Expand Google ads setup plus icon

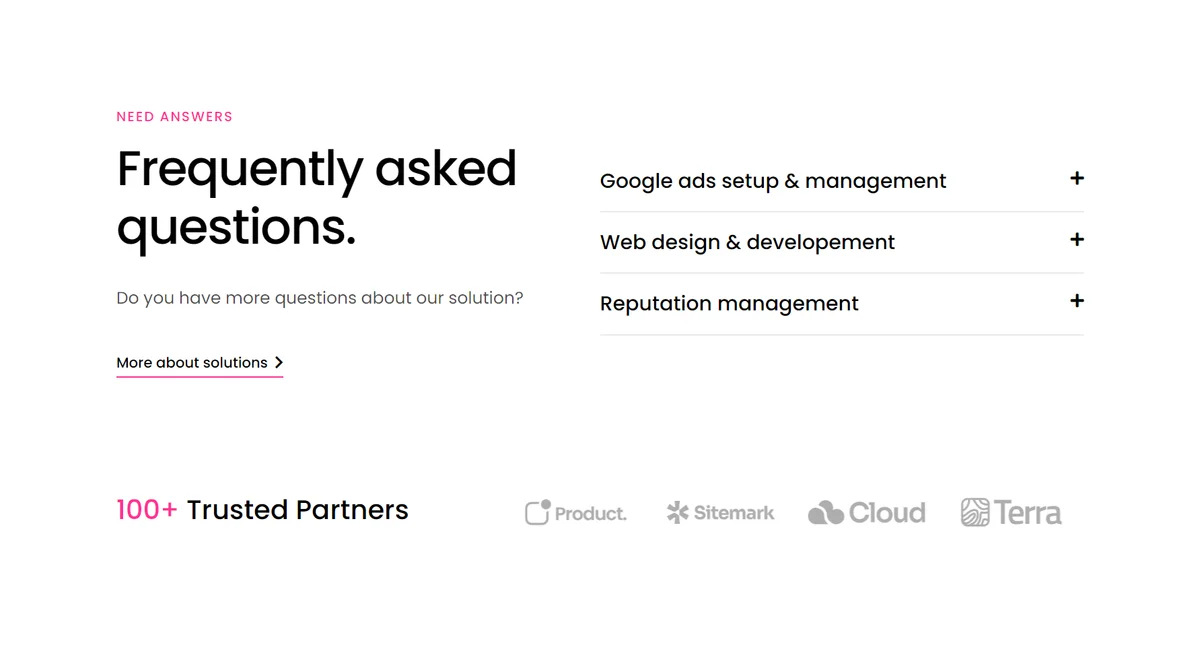(x=1077, y=179)
